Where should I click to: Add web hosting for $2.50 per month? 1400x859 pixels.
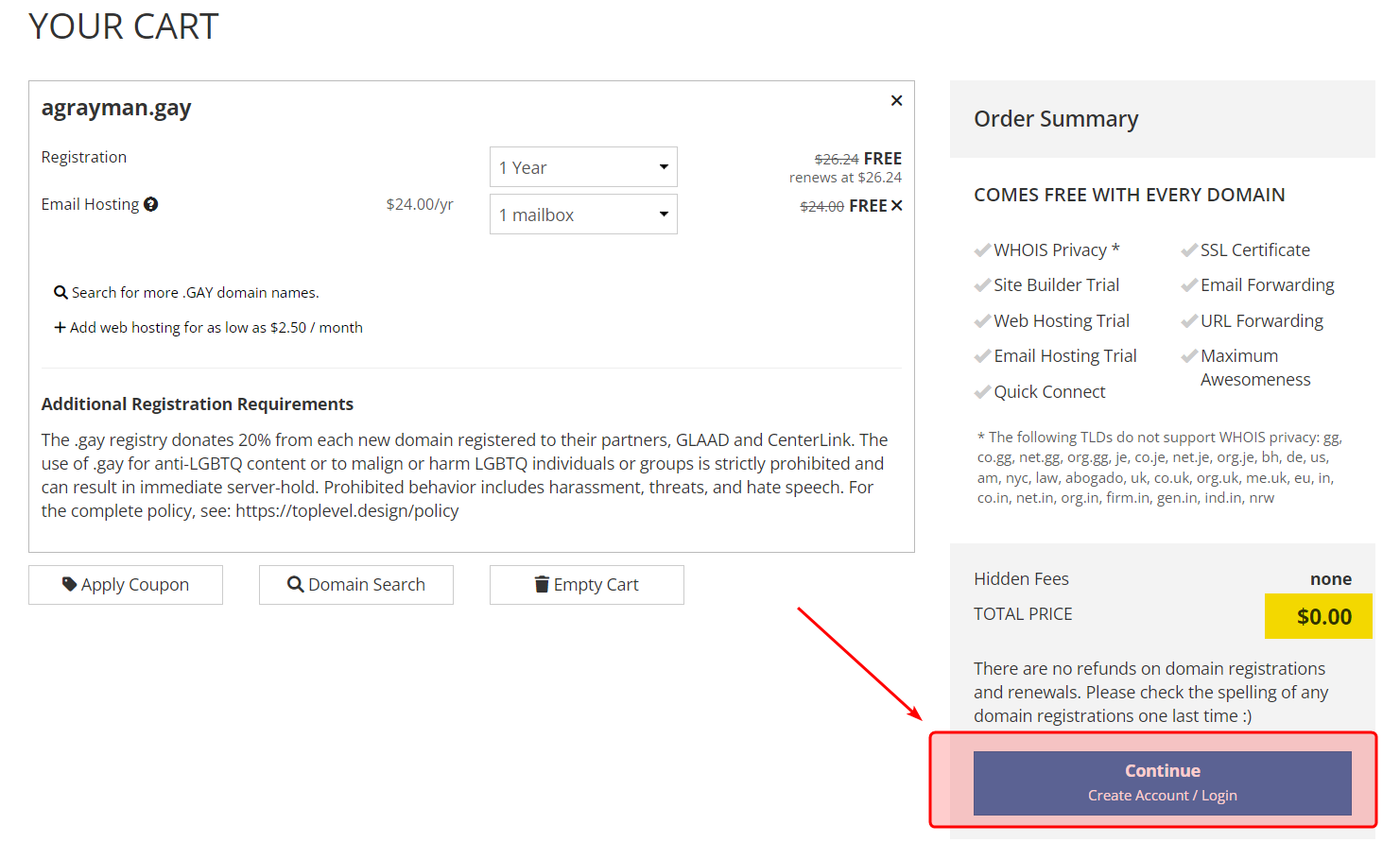(x=216, y=328)
